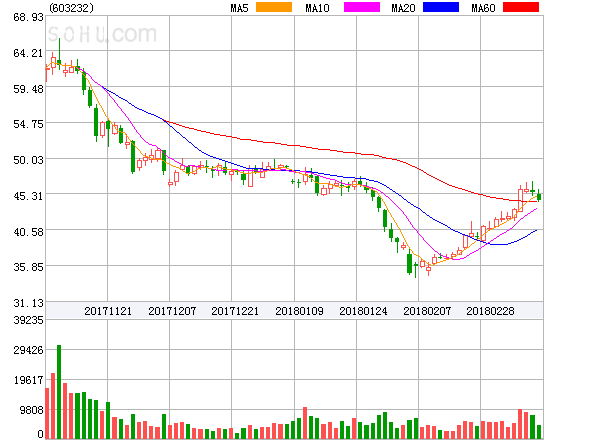
Task: Click the 64.21 price axis label
Action: coord(28,53)
